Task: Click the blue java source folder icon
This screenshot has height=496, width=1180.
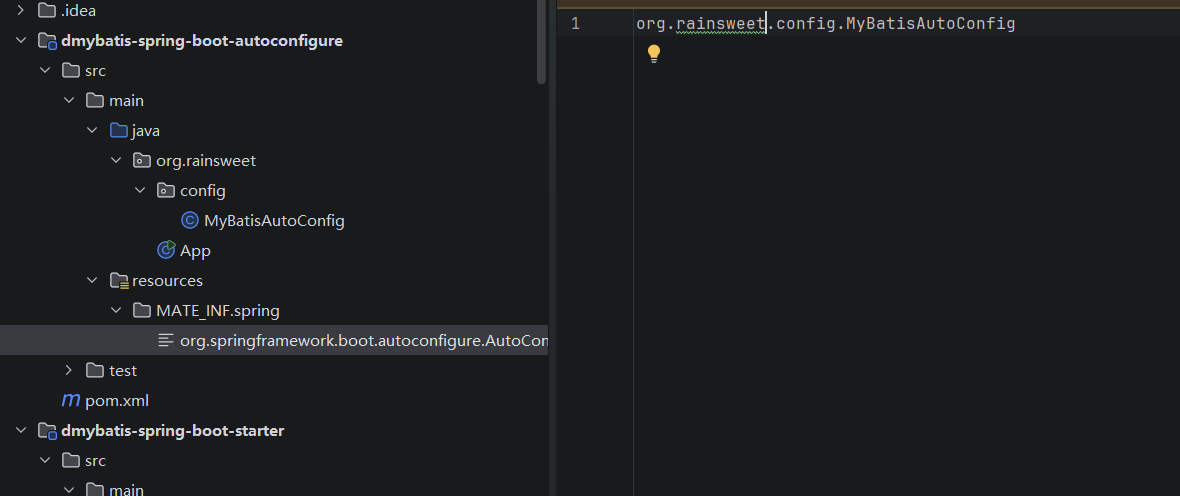Action: click(x=118, y=130)
